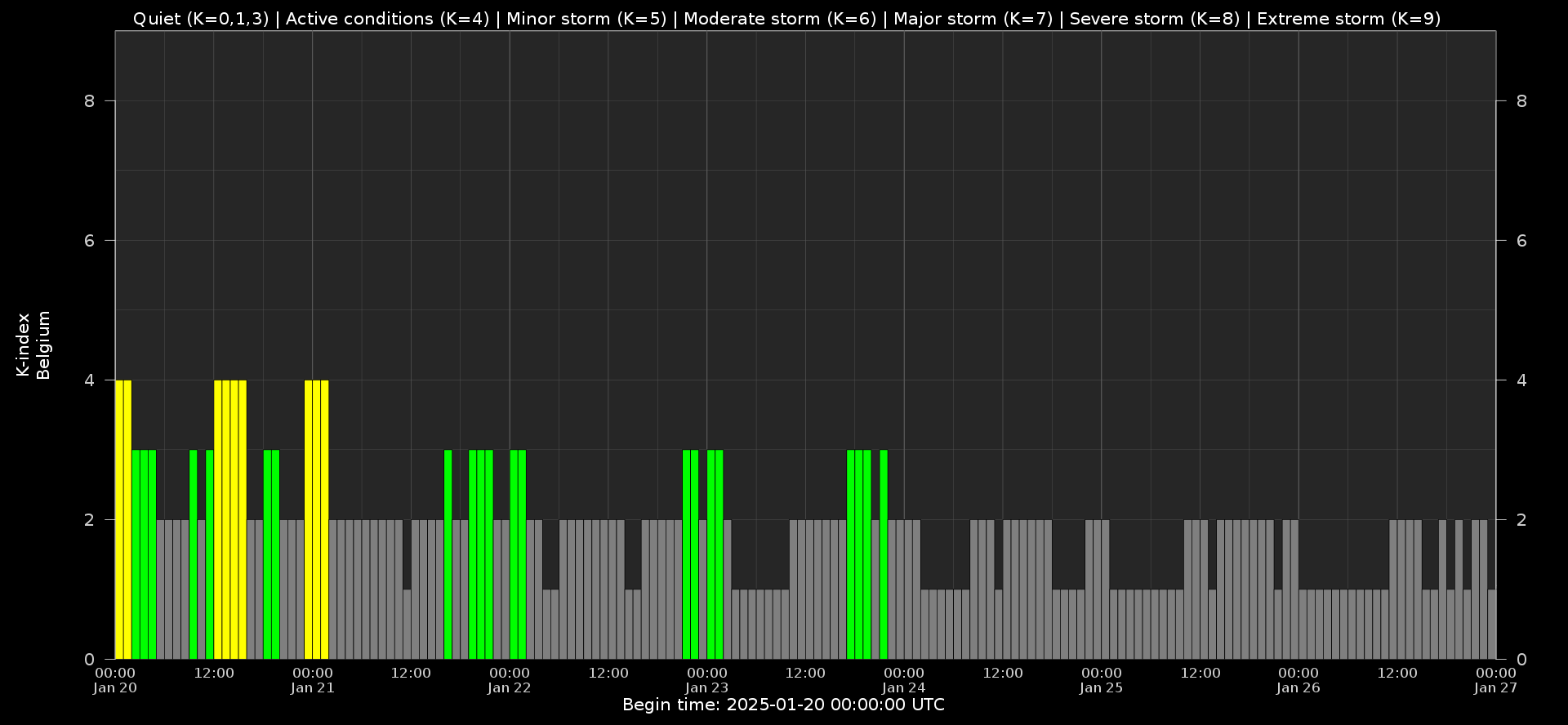Click 'Moderate storm (K=6)' in the legend
Image resolution: width=1568 pixels, height=725 pixels.
(780, 19)
